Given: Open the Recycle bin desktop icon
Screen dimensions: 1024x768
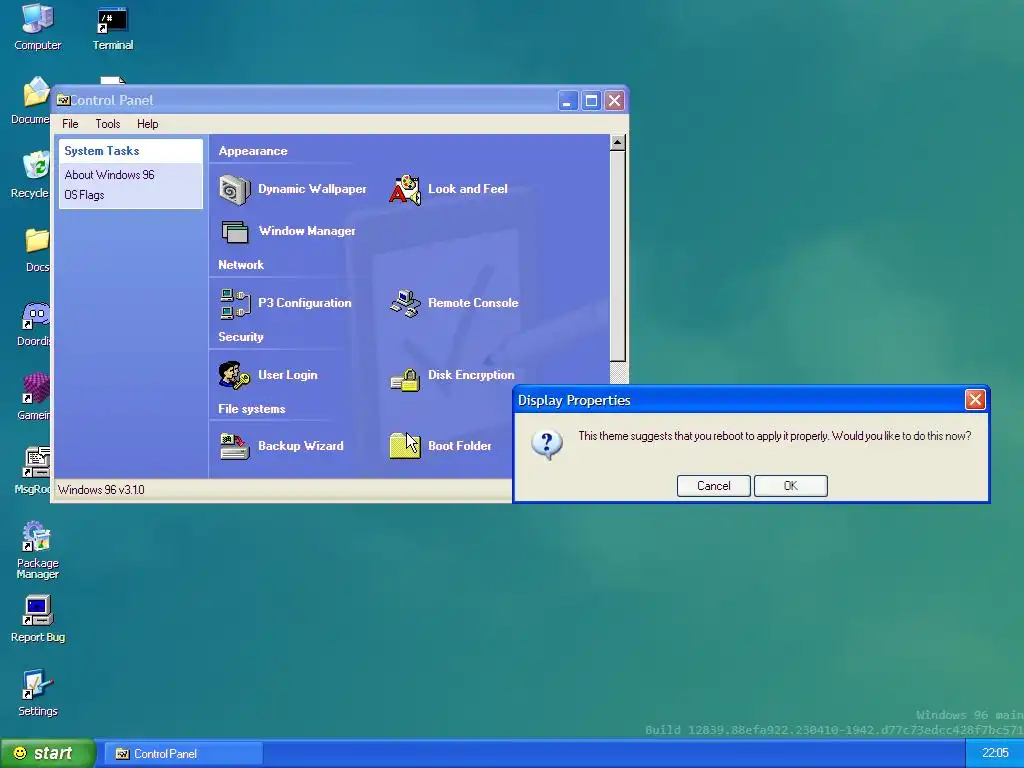Looking at the screenshot, I should pyautogui.click(x=36, y=165).
